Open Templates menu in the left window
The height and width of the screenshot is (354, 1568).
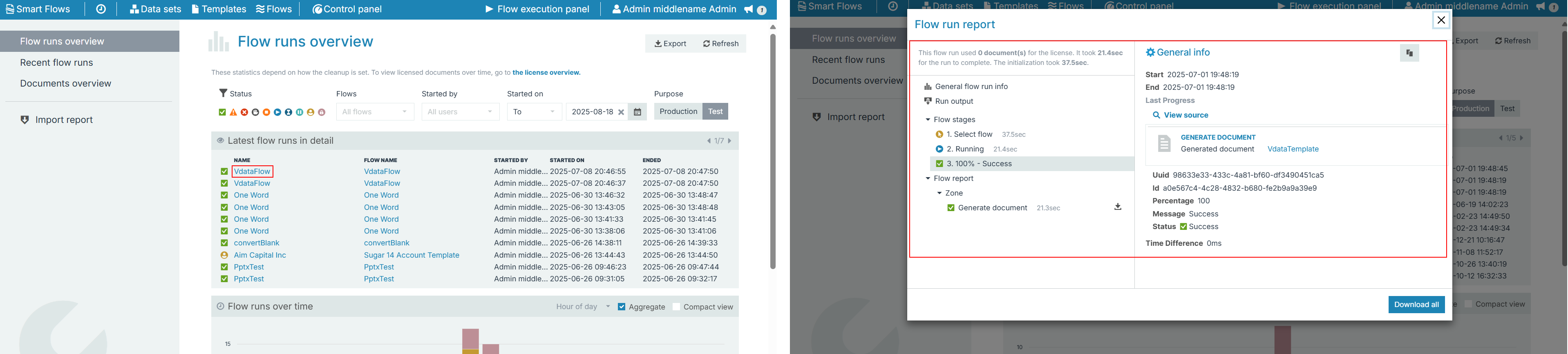click(x=219, y=9)
